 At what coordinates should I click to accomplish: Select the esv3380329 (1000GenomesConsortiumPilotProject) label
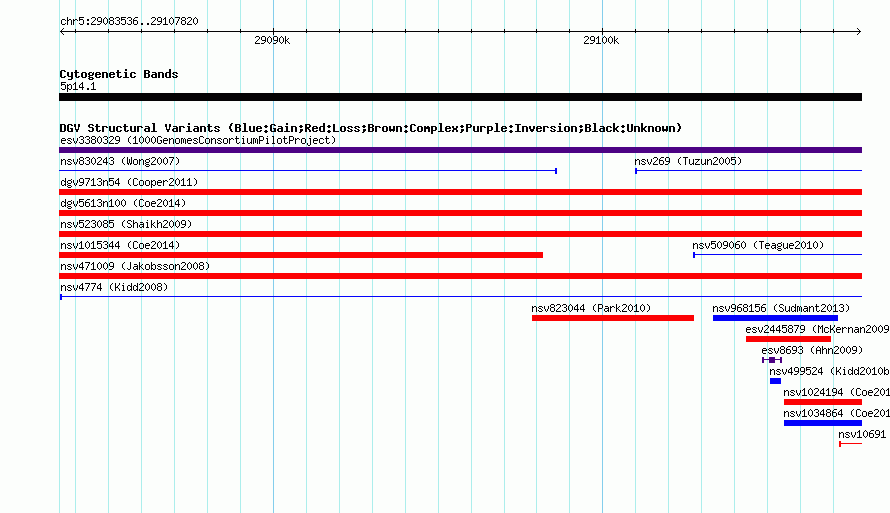pyautogui.click(x=198, y=140)
